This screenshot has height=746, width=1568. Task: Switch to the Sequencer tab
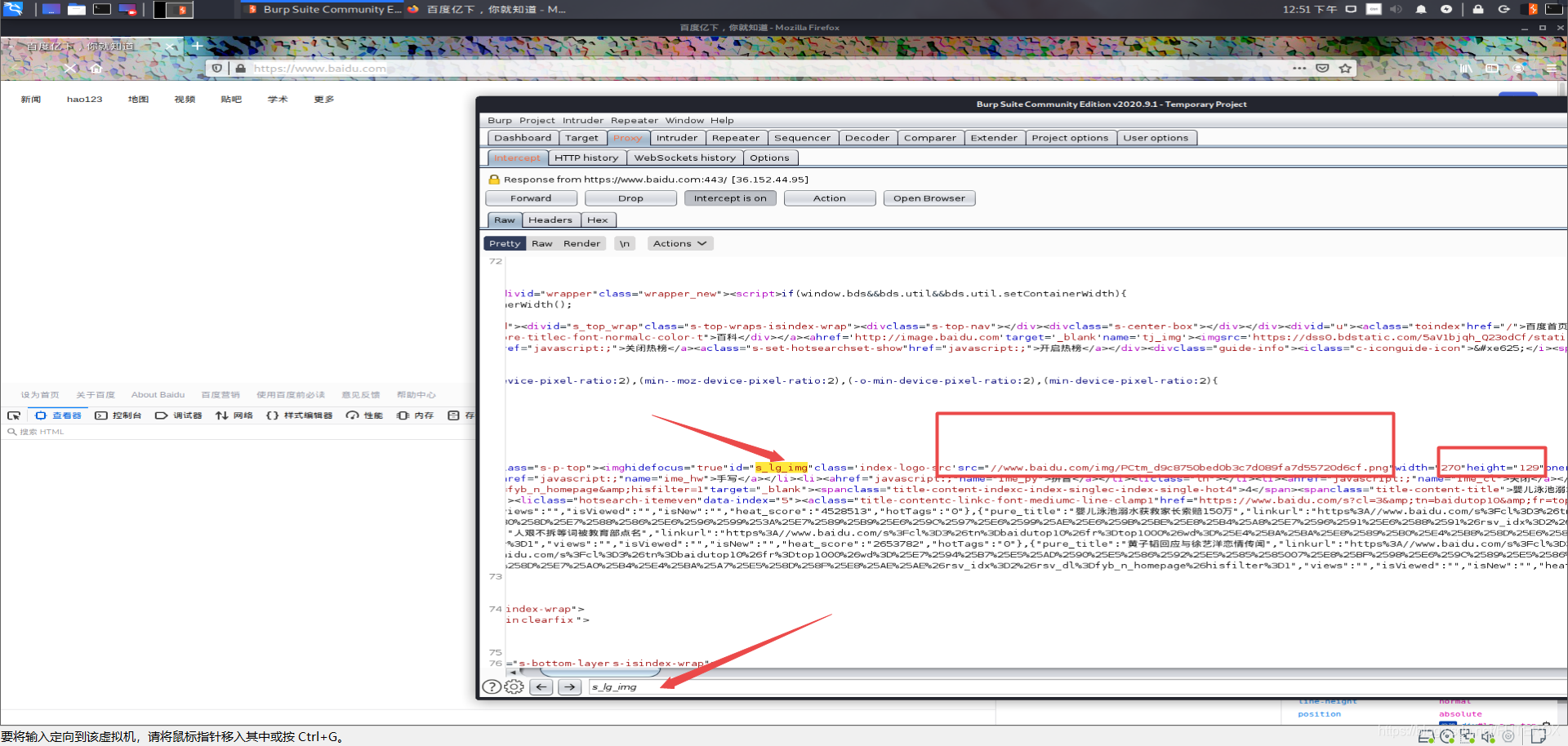802,138
